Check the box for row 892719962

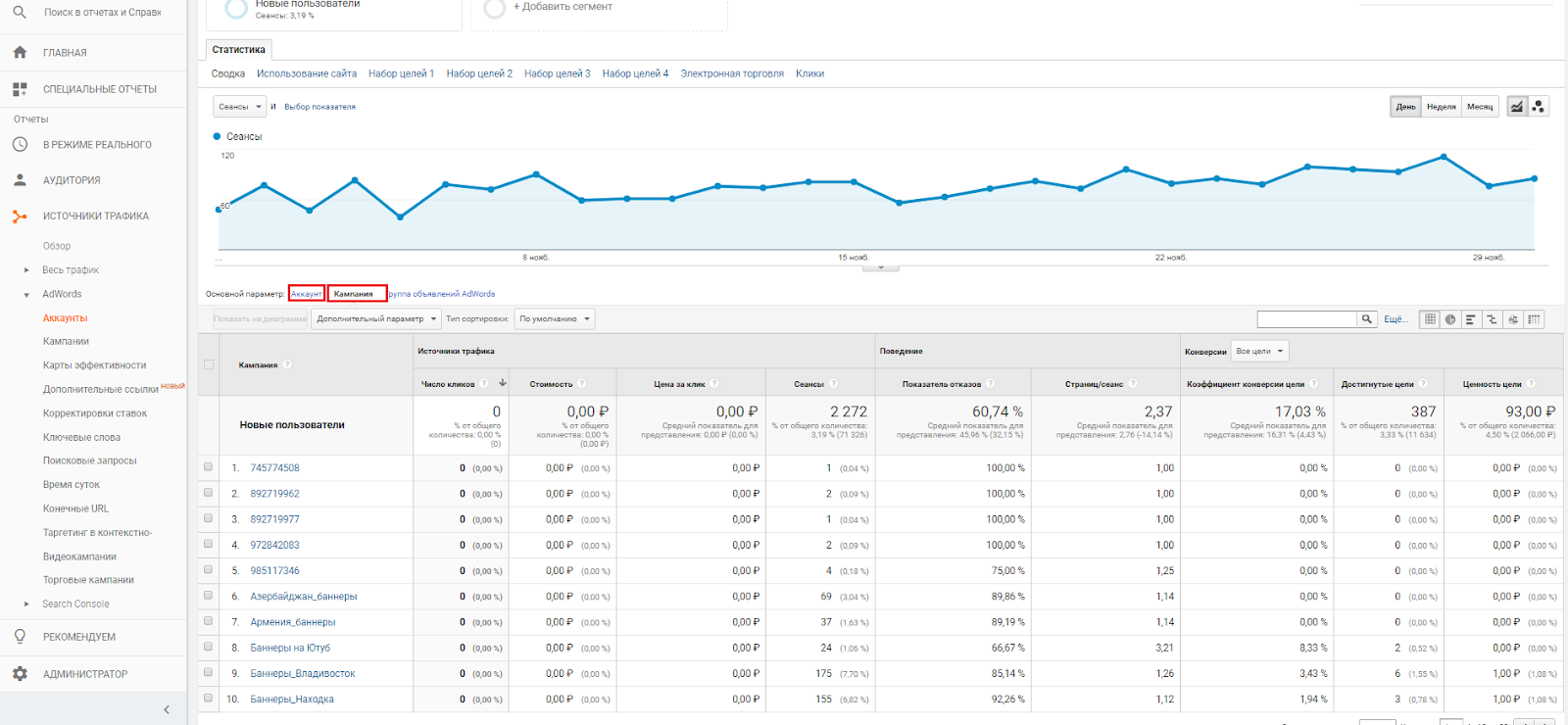pyautogui.click(x=208, y=493)
